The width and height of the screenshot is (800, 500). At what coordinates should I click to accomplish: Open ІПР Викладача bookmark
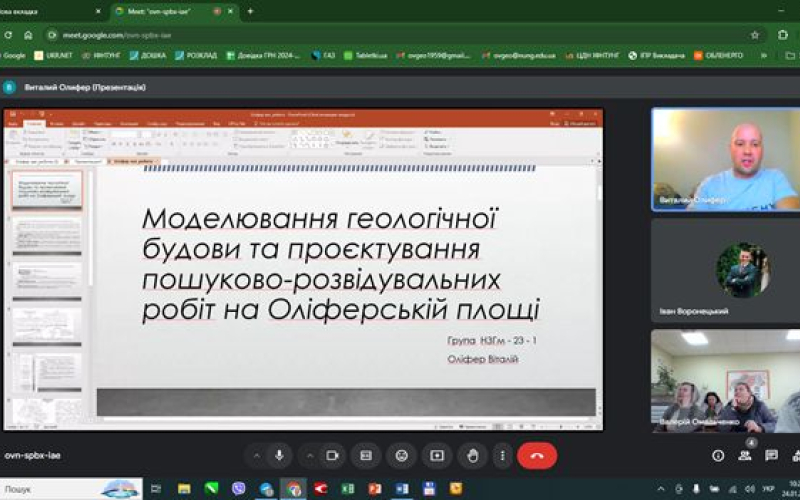pos(657,56)
